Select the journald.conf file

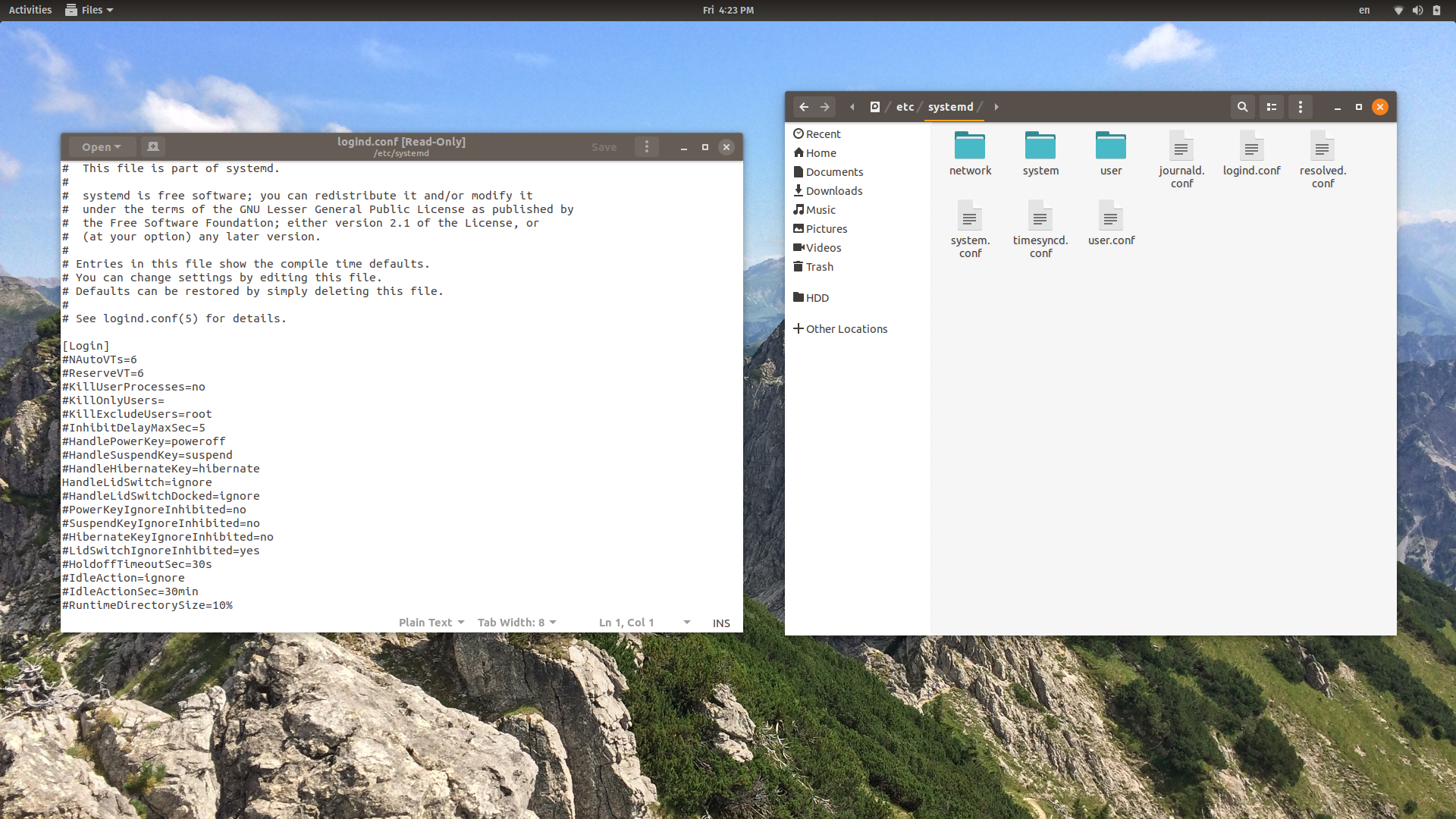(x=1181, y=159)
